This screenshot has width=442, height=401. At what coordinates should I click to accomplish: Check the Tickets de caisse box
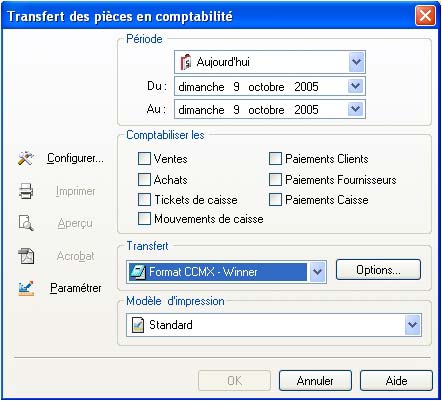click(x=144, y=200)
